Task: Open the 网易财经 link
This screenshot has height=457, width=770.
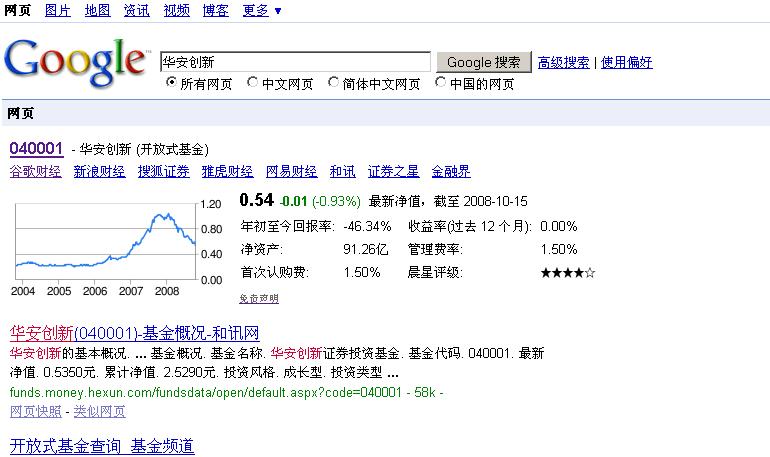Action: coord(291,171)
